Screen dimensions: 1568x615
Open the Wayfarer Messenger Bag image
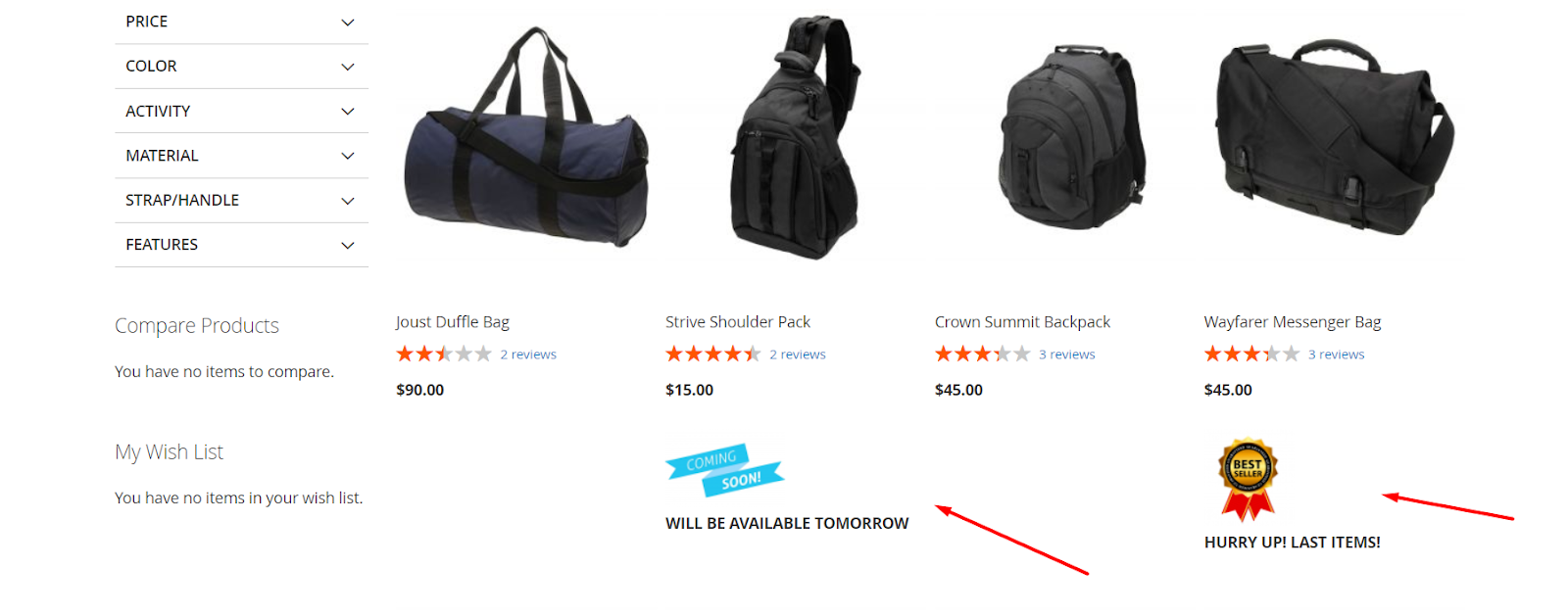1335,137
